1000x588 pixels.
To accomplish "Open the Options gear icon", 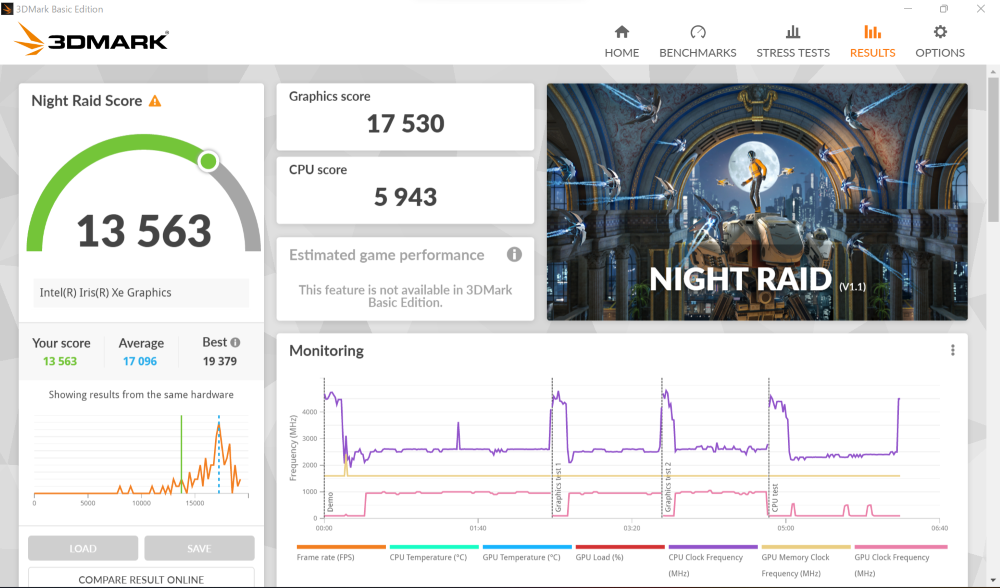I will (940, 32).
